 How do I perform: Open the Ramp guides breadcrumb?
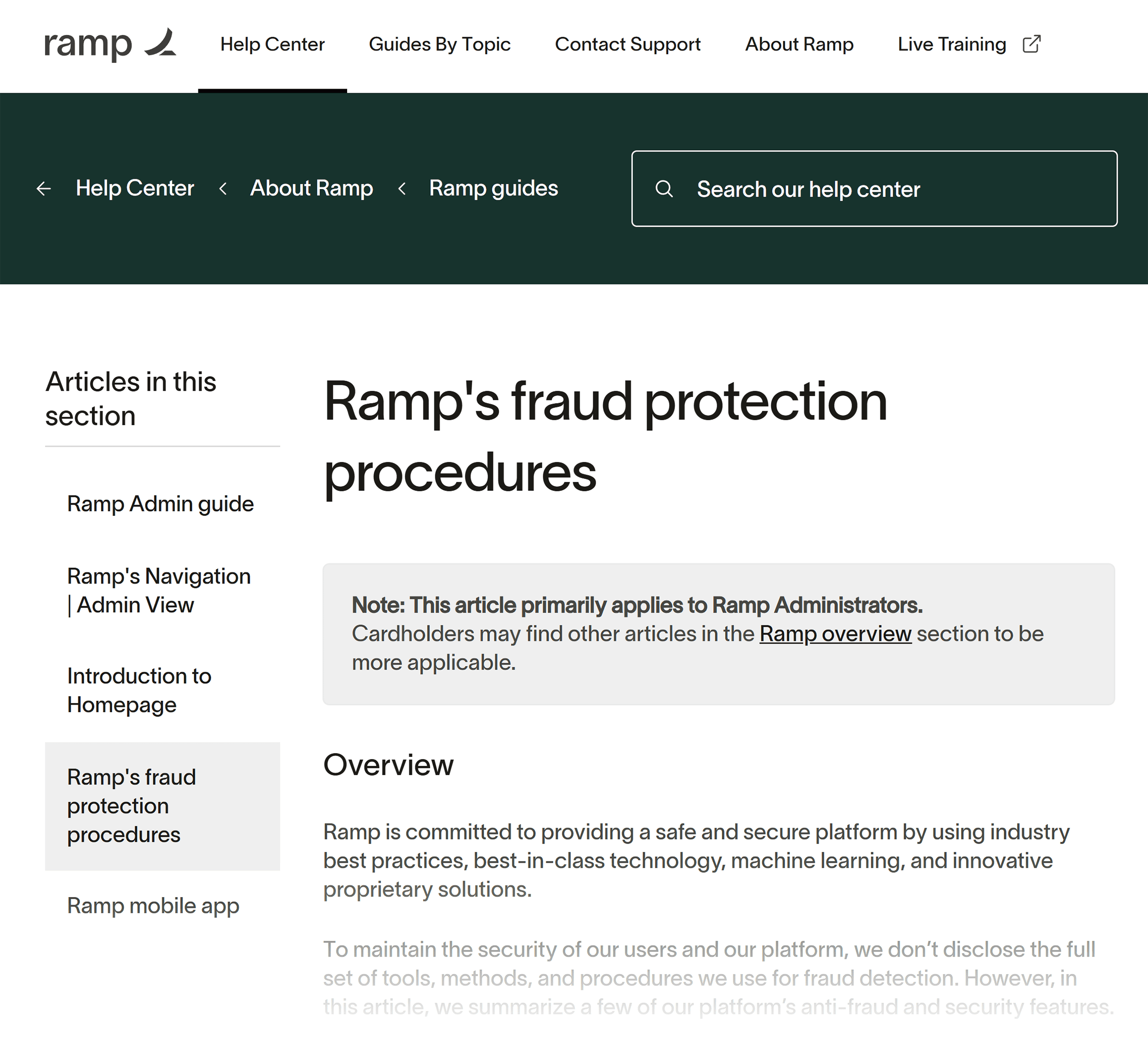tap(493, 188)
